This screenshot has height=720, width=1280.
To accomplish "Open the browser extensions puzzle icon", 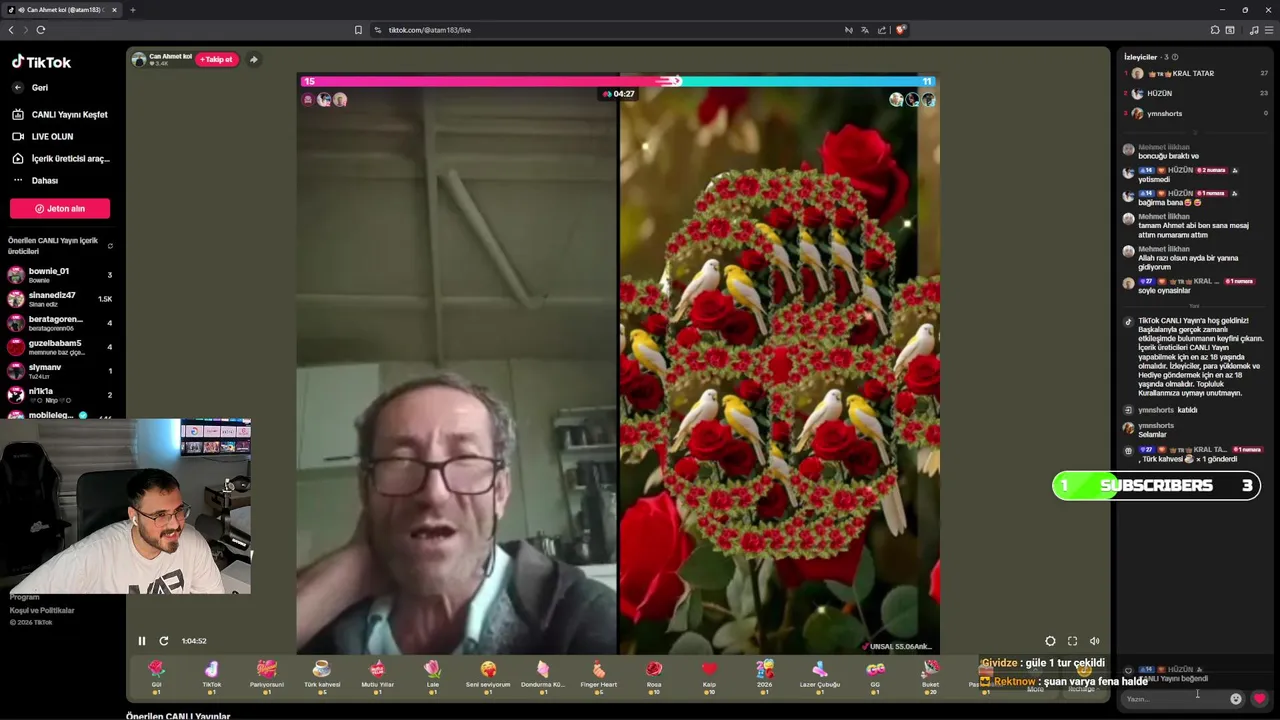I will pos(1215,30).
